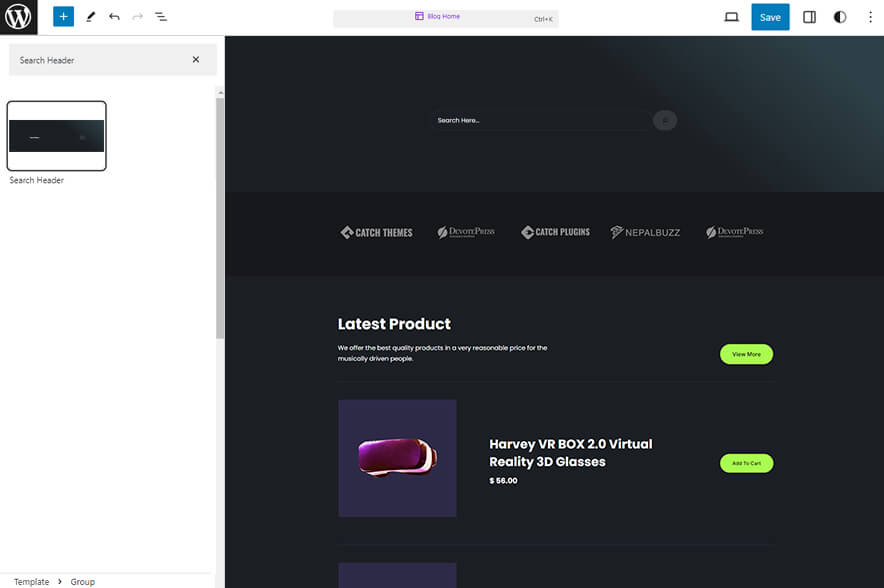
Task: Click the Save button
Action: click(x=769, y=16)
